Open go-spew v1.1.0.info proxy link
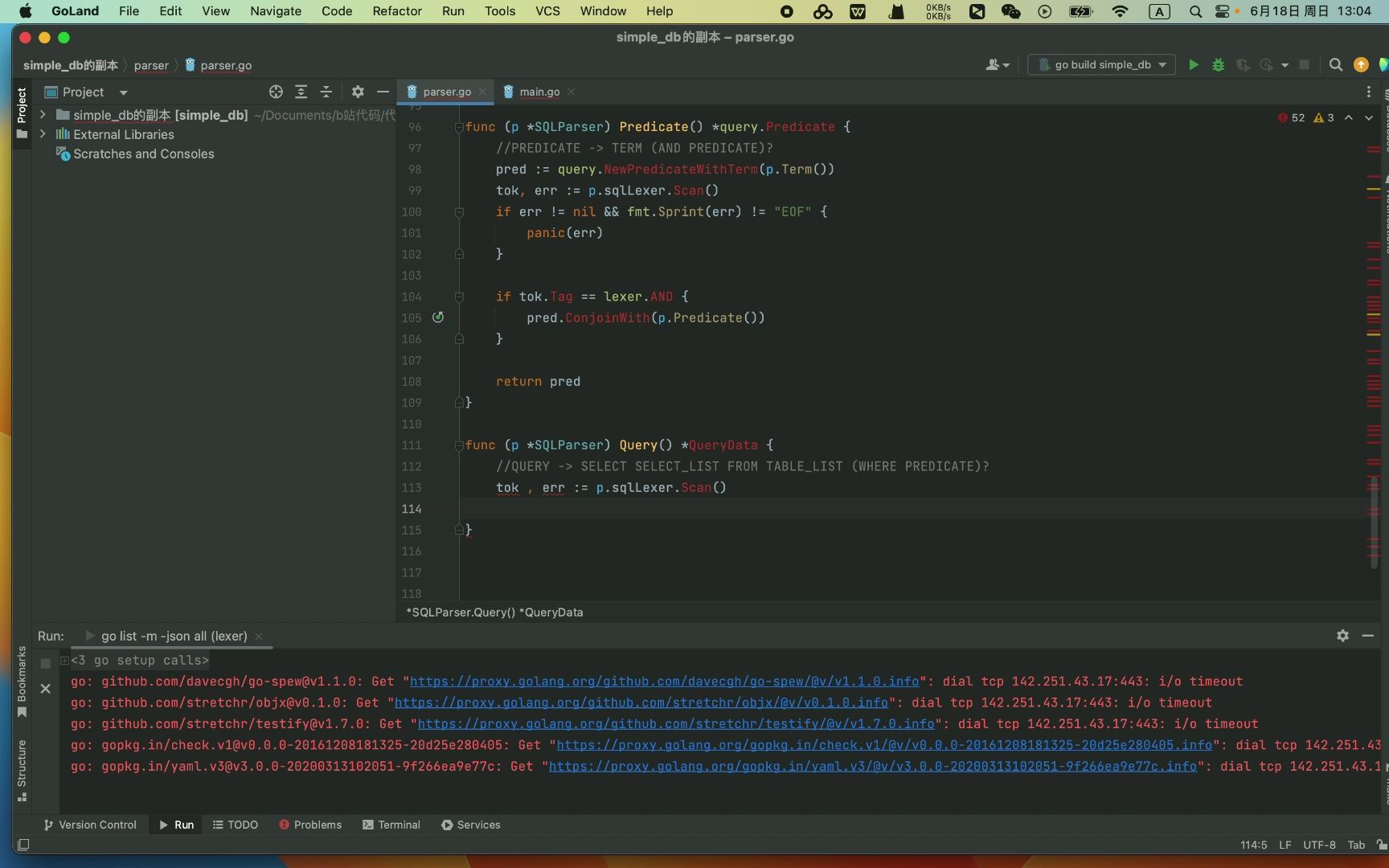This screenshot has width=1389, height=868. 665,681
